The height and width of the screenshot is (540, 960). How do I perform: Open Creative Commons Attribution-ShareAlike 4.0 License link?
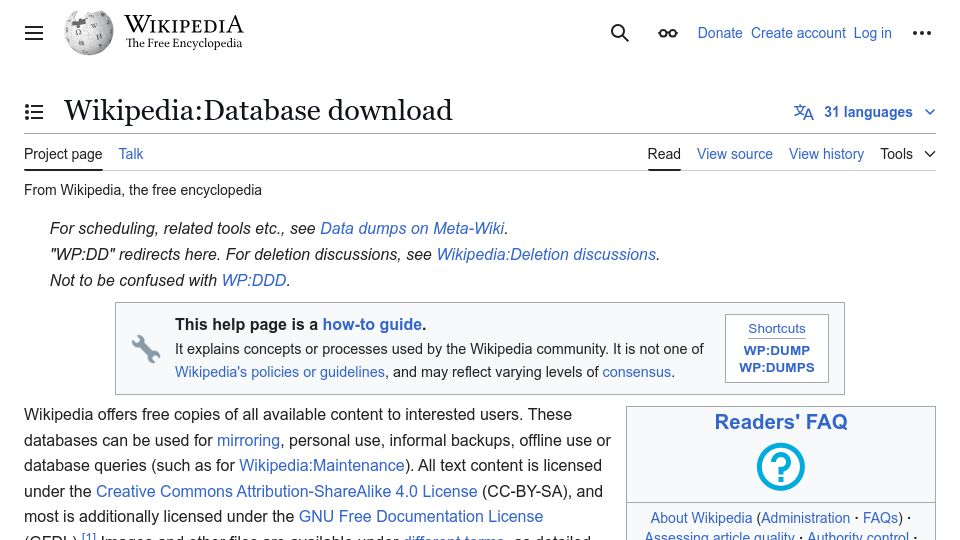point(287,492)
